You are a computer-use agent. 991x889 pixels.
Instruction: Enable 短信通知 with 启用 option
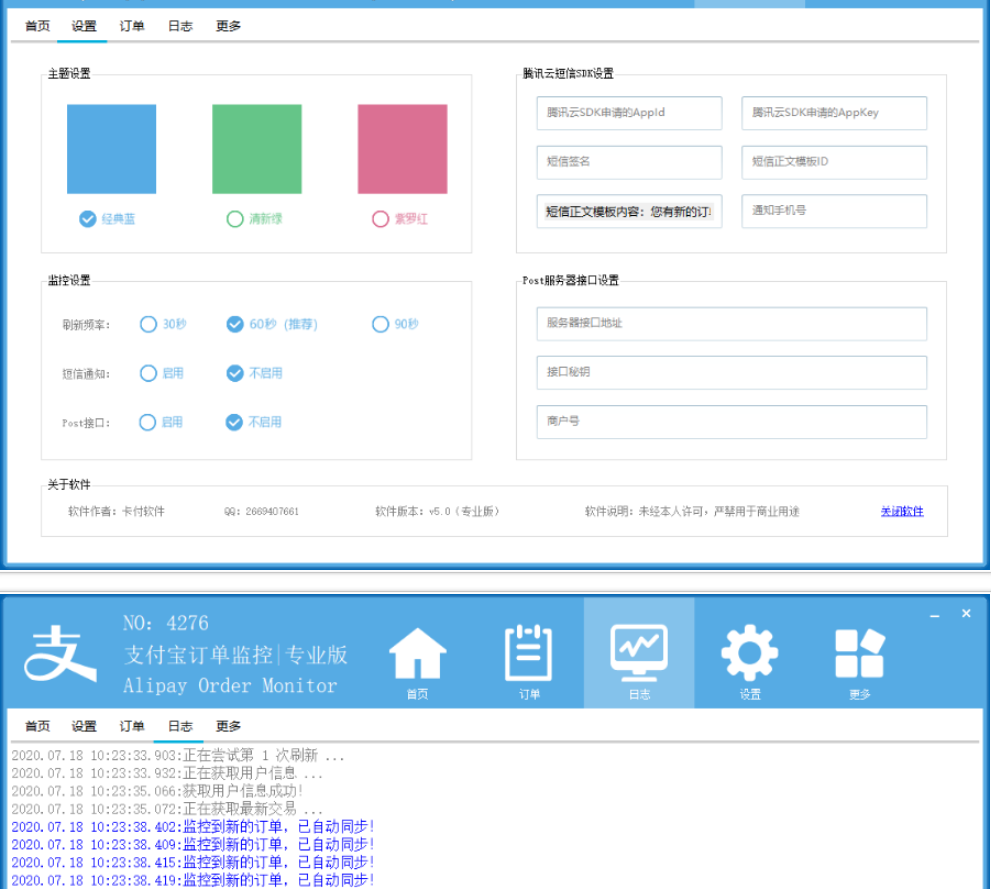tap(162, 373)
